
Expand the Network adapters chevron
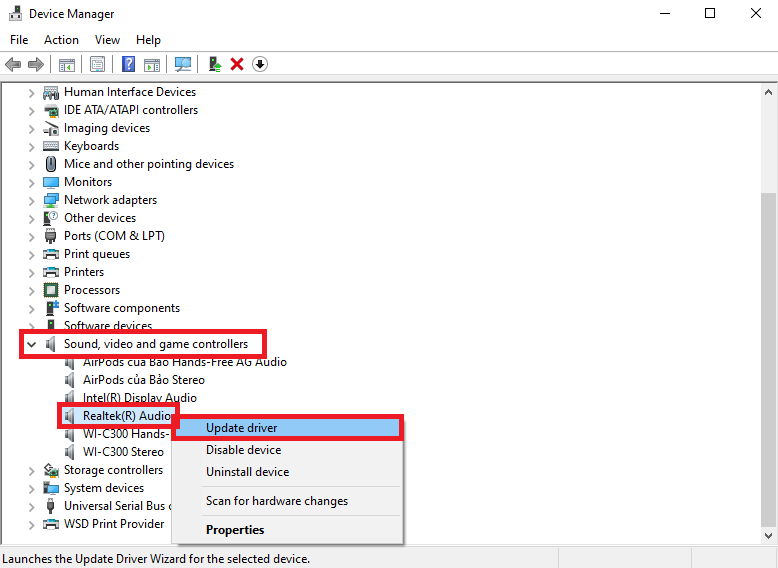[x=31, y=200]
